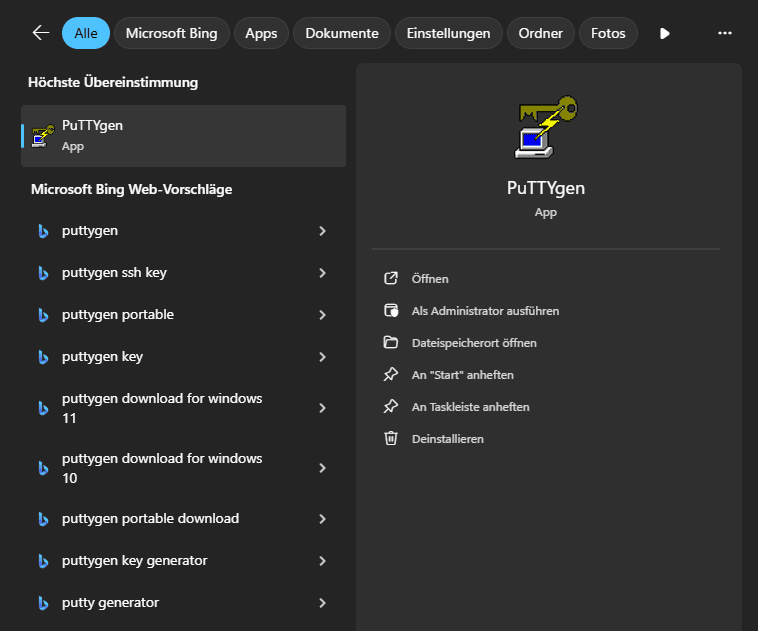Click the PuTTYgen title in the preview pane
Image resolution: width=758 pixels, height=631 pixels.
coord(546,188)
